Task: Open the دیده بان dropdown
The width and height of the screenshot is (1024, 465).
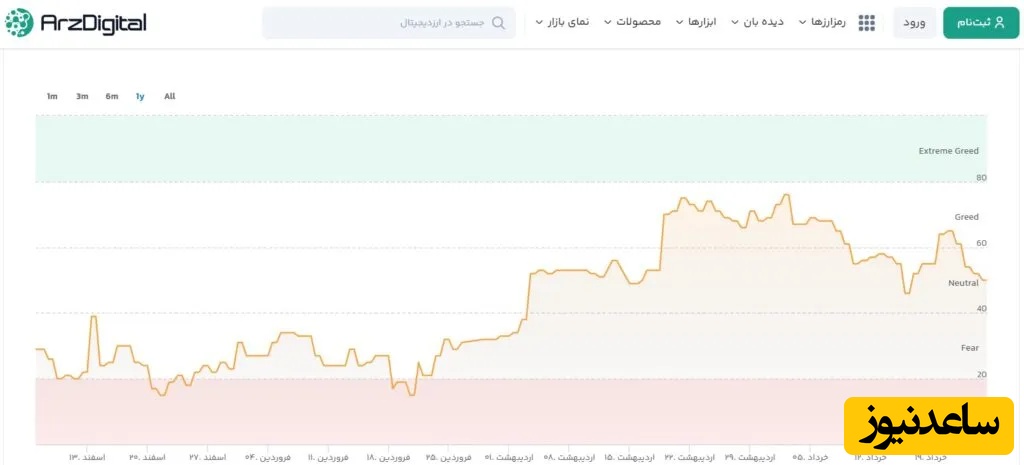Action: coord(757,22)
